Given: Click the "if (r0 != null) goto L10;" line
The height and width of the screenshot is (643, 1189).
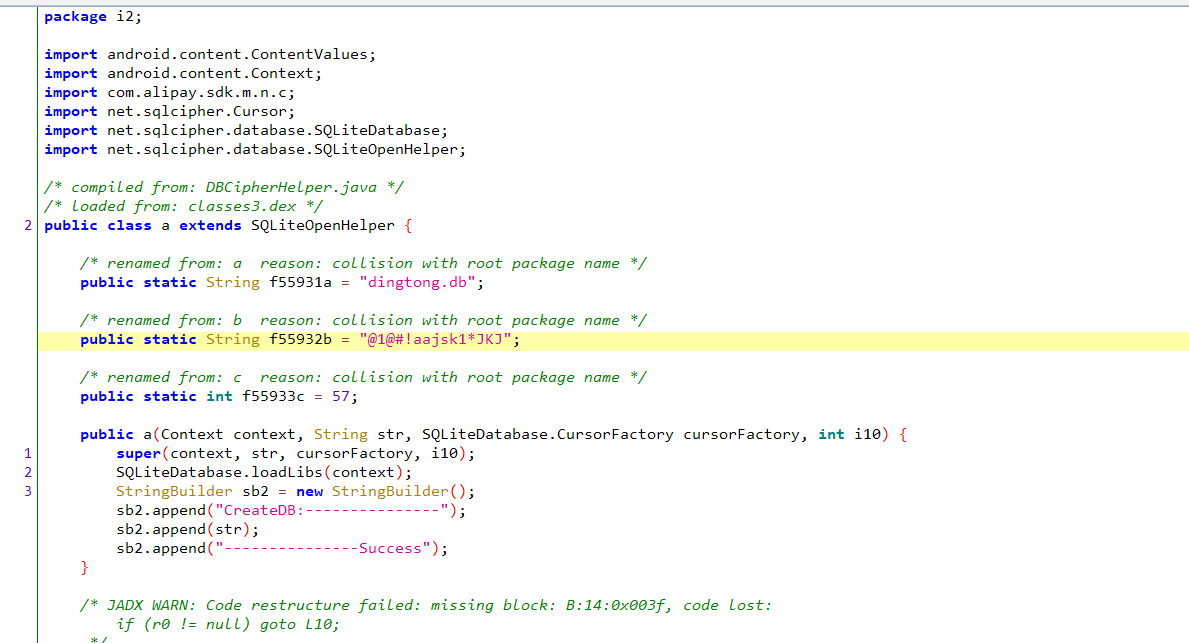Looking at the screenshot, I should click(x=228, y=624).
